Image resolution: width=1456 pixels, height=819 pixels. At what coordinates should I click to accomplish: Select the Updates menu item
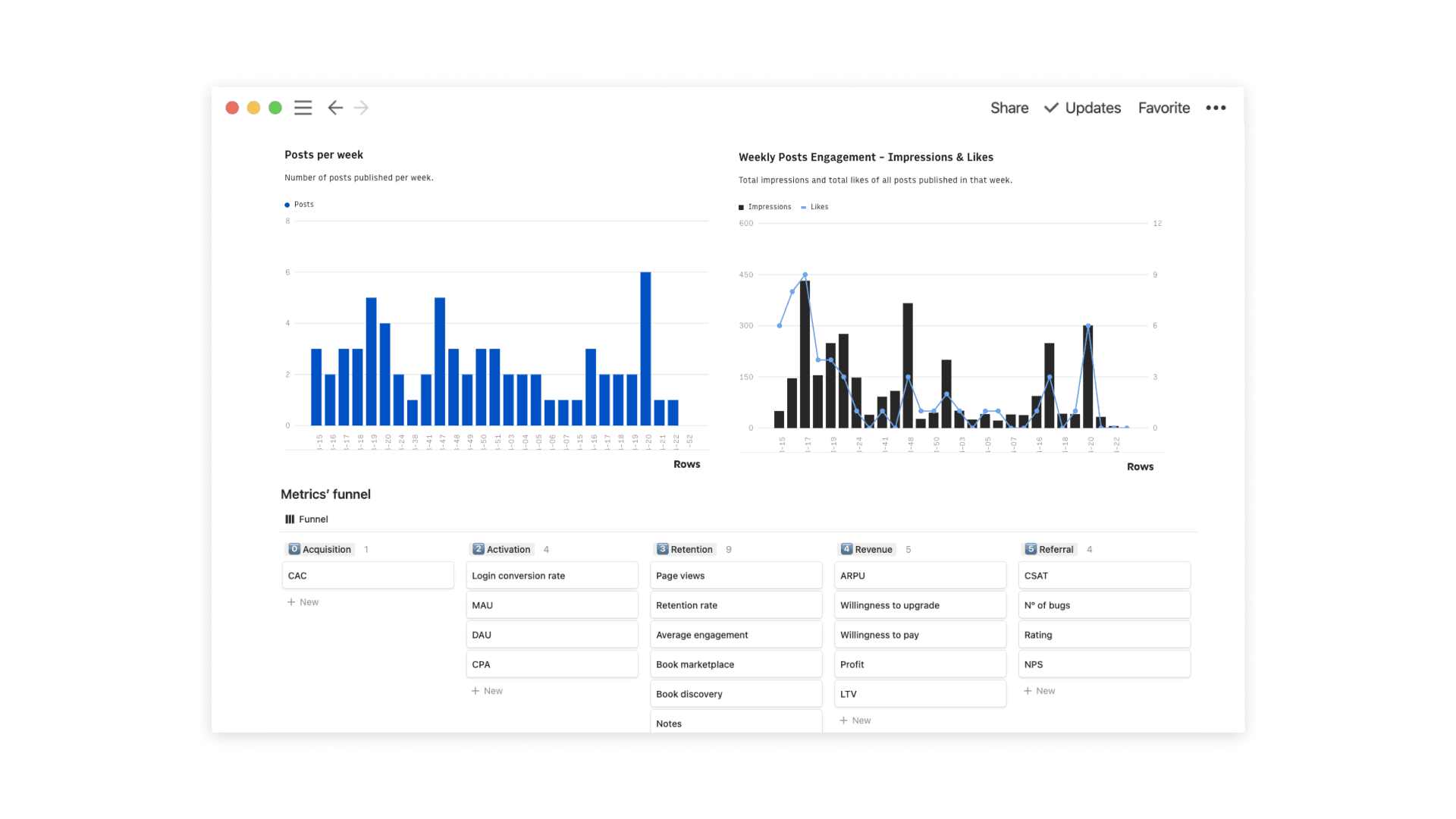coord(1092,108)
